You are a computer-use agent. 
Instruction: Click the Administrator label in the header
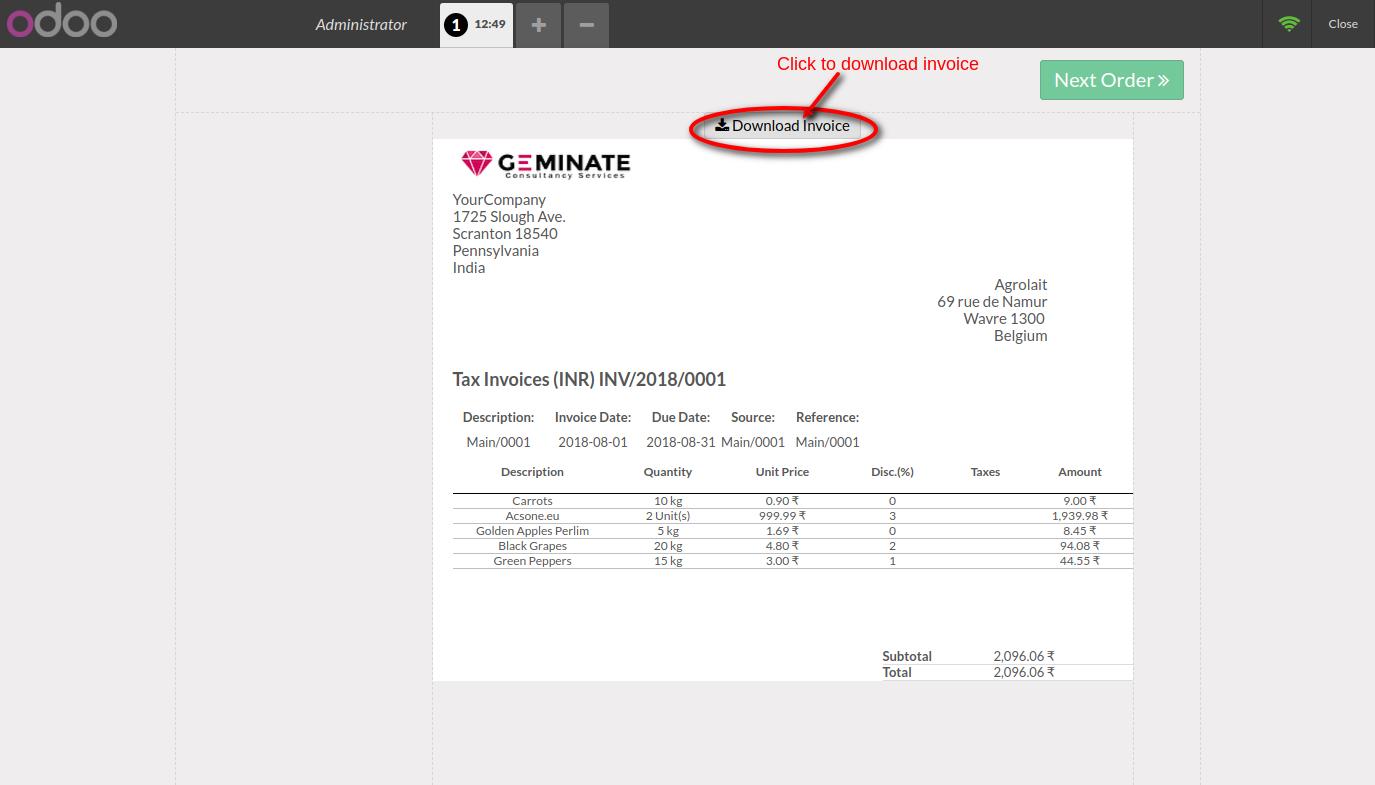pos(361,24)
